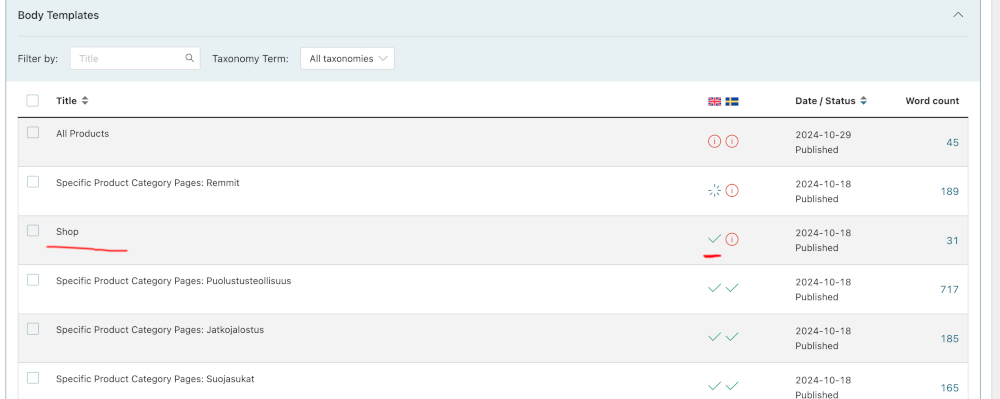Click Swedish checkmark for Puolustusteollisuus row

point(732,288)
